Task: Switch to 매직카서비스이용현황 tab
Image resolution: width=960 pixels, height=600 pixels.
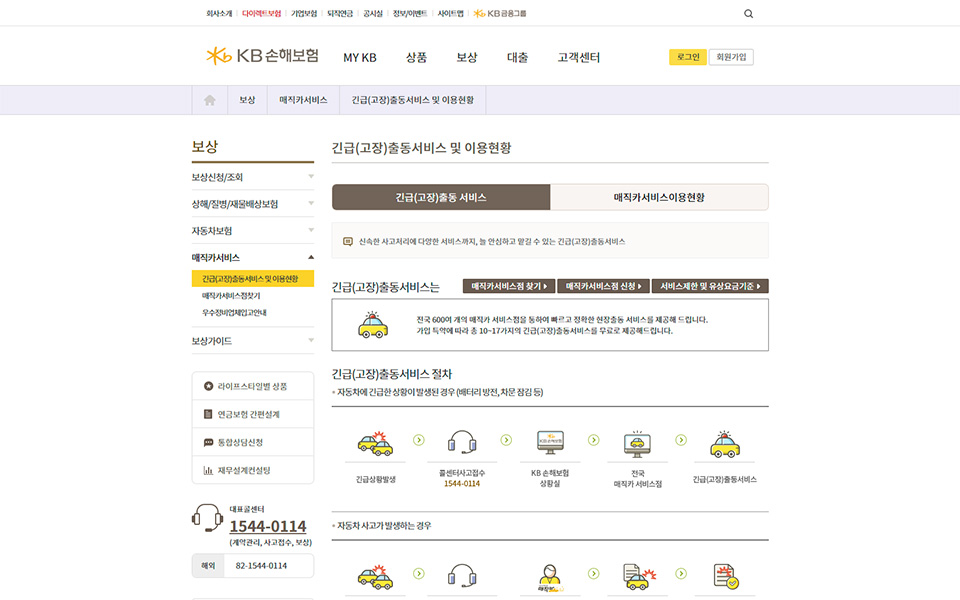Action: [659, 198]
